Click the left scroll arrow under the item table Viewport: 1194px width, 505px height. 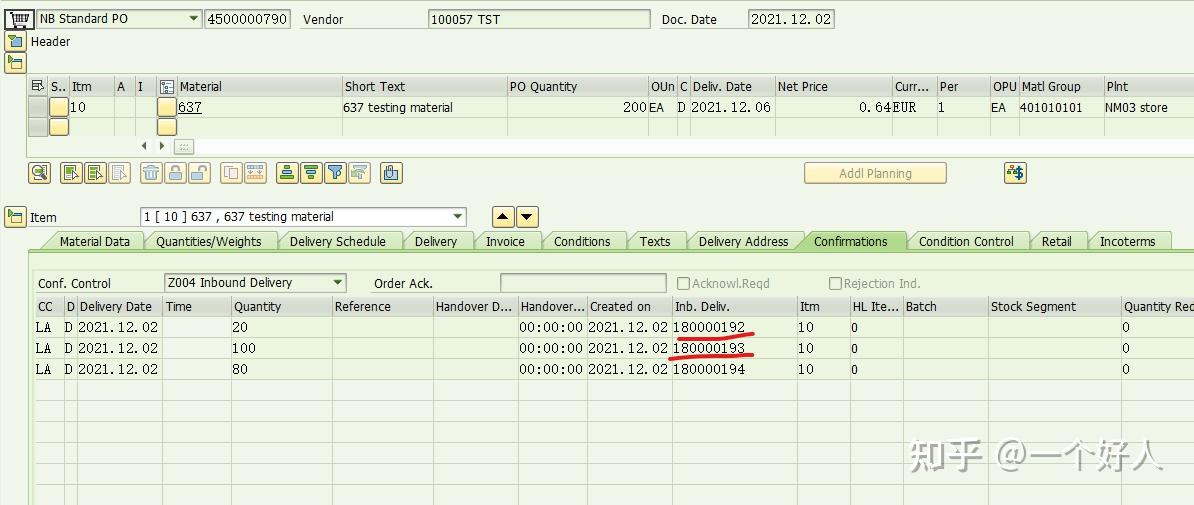(x=145, y=145)
